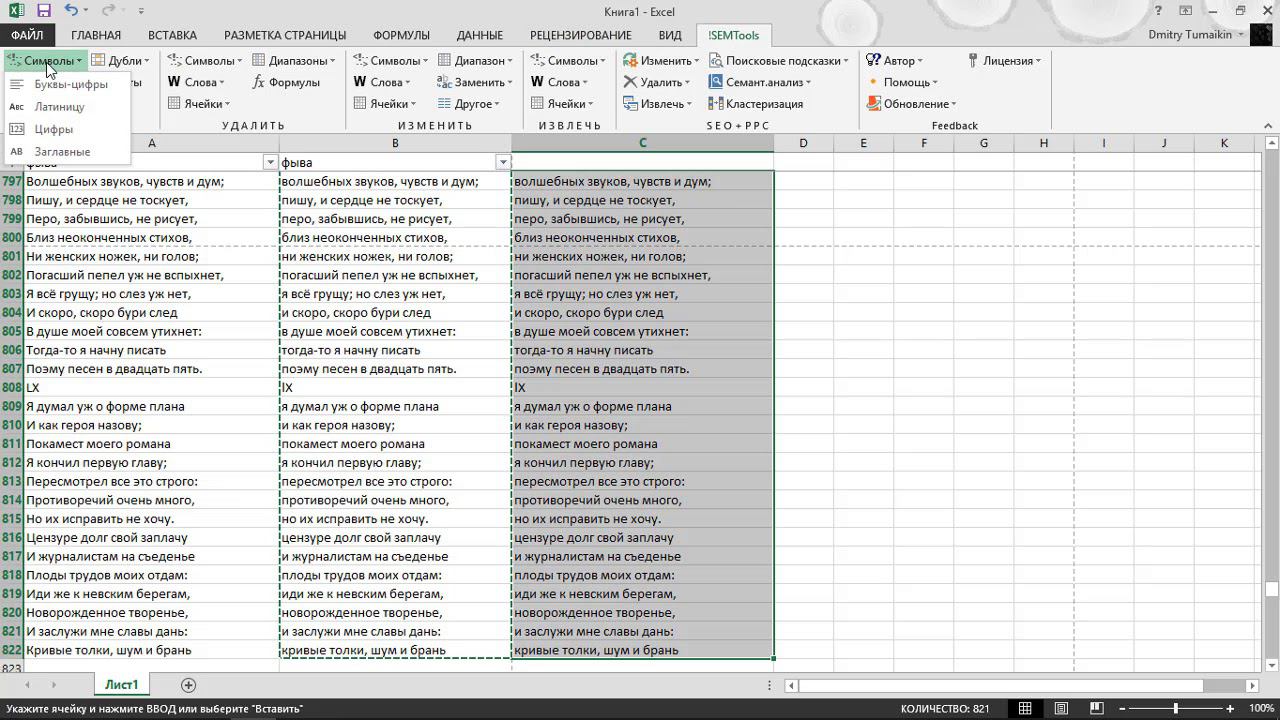
Task: Add a new sheet with the plus button
Action: coord(188,685)
